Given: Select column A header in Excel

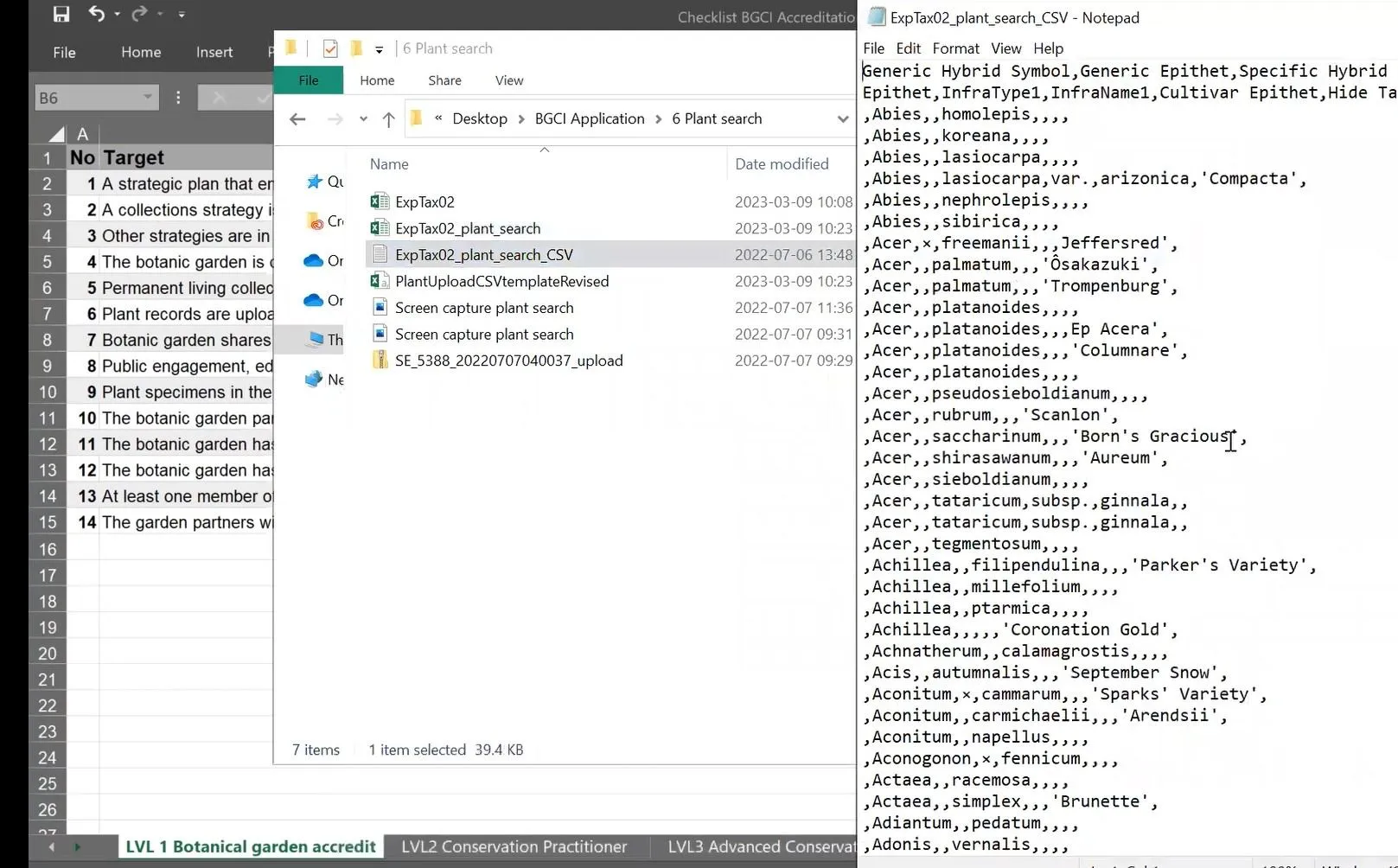Looking at the screenshot, I should tap(83, 134).
